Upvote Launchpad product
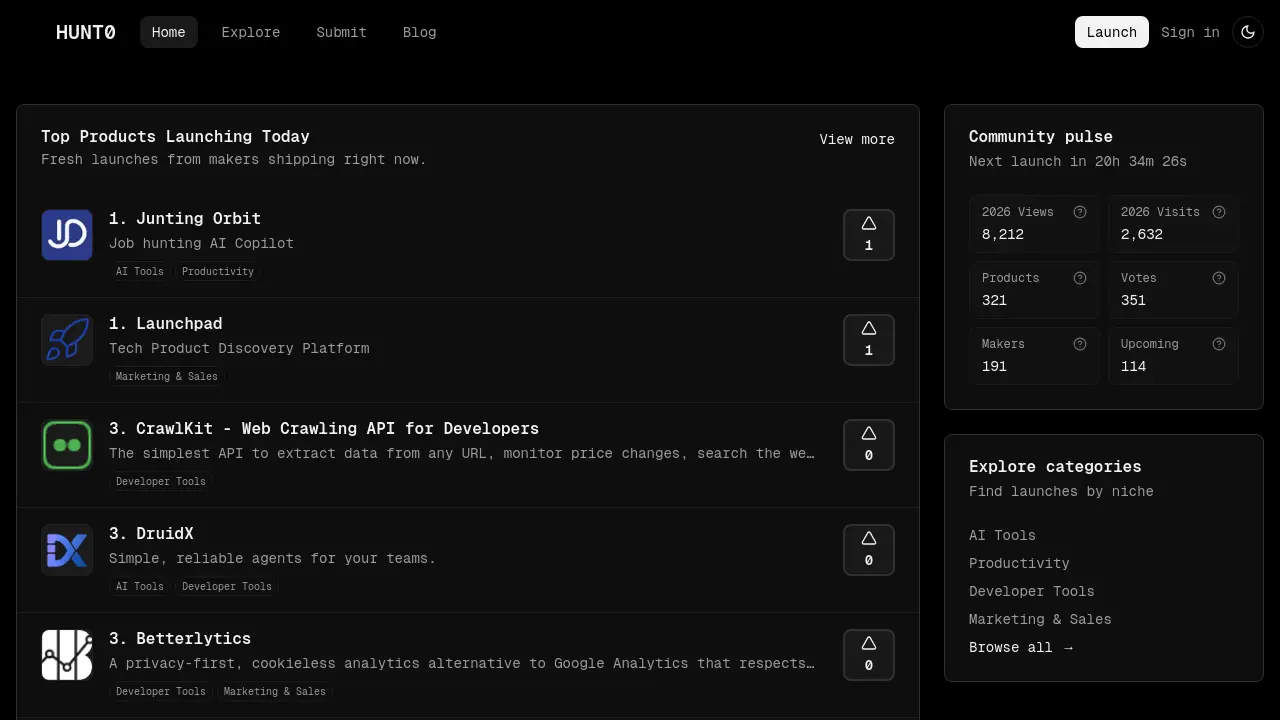 (869, 340)
